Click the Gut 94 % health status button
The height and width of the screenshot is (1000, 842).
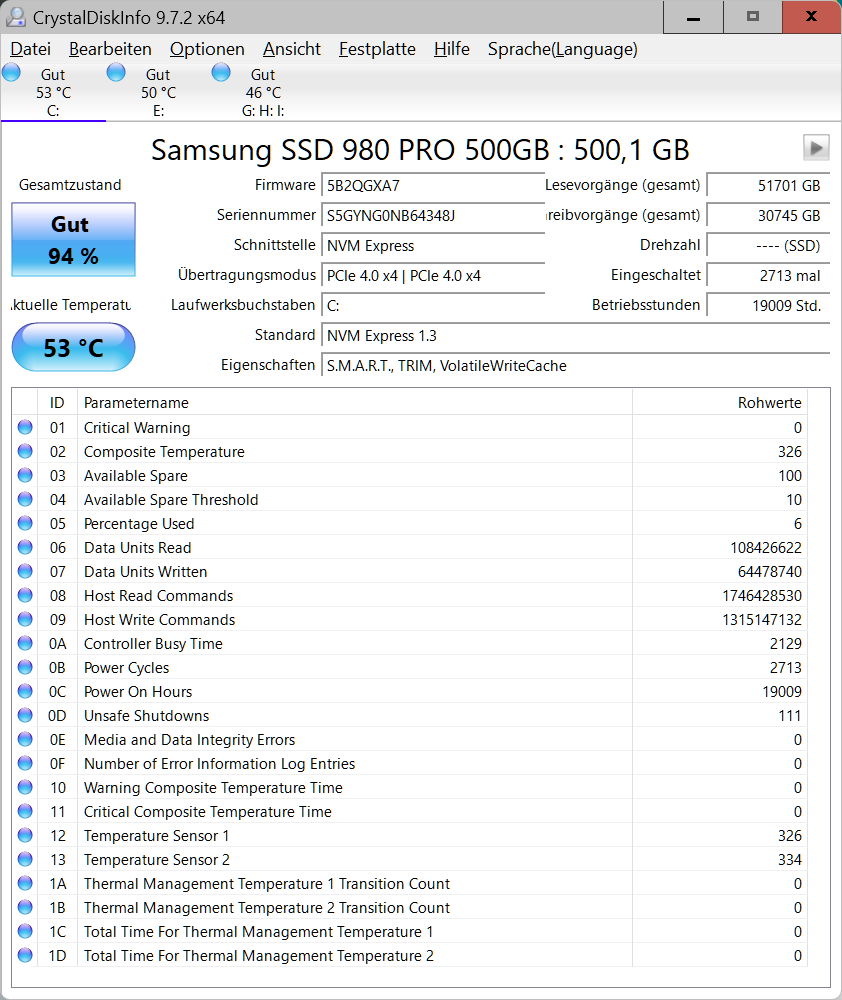[73, 240]
